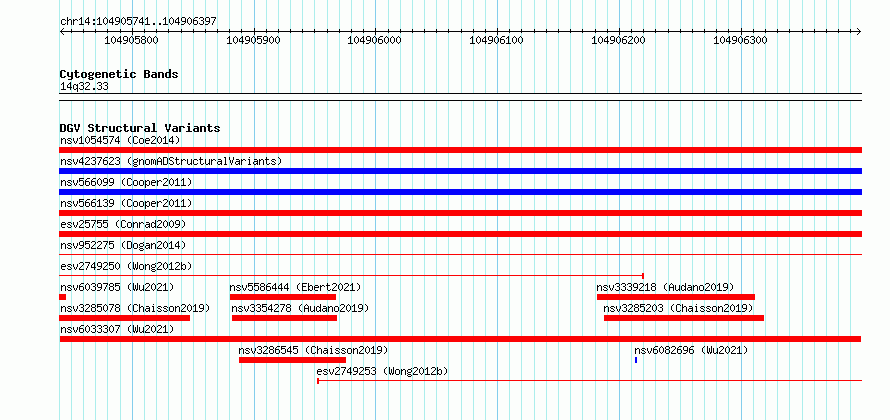This screenshot has width=890, height=420.
Task: Click the red bar of nsv3339218
Action: coord(676,297)
